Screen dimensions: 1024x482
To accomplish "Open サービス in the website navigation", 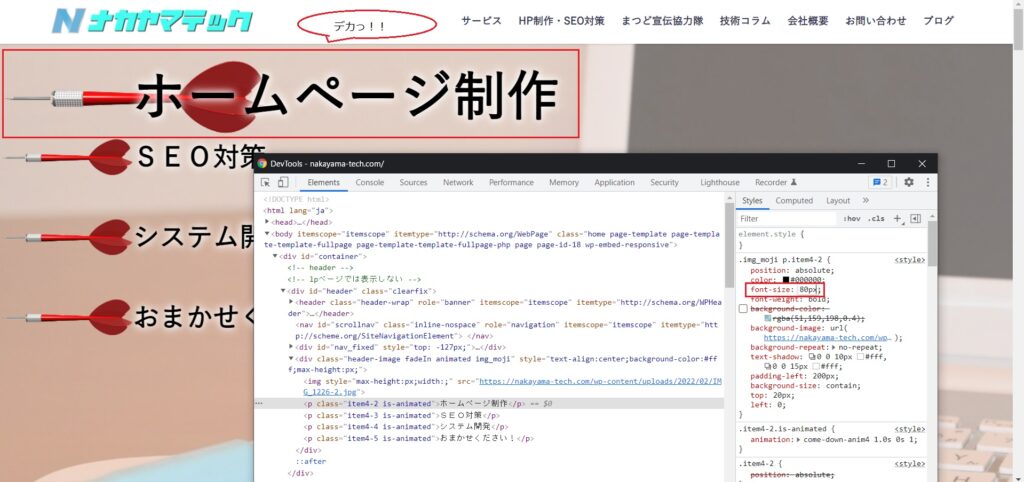I will coord(481,21).
